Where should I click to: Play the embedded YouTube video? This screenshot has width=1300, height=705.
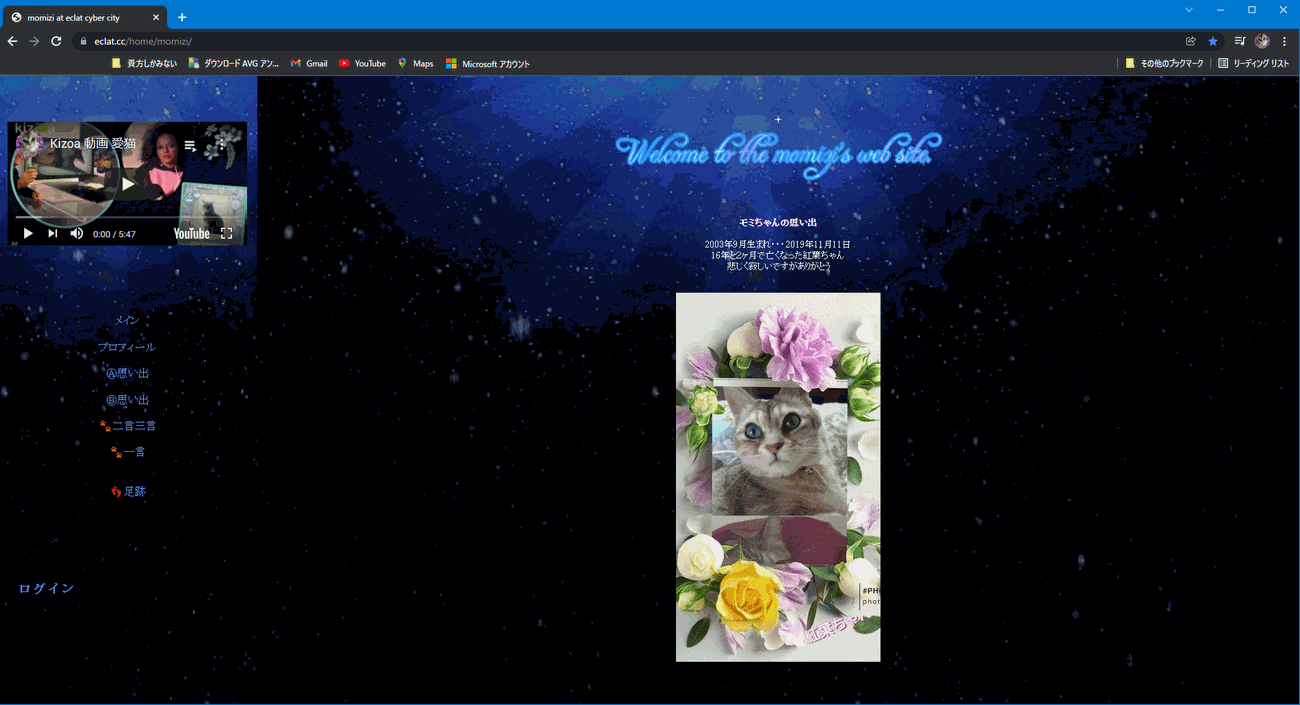click(28, 233)
